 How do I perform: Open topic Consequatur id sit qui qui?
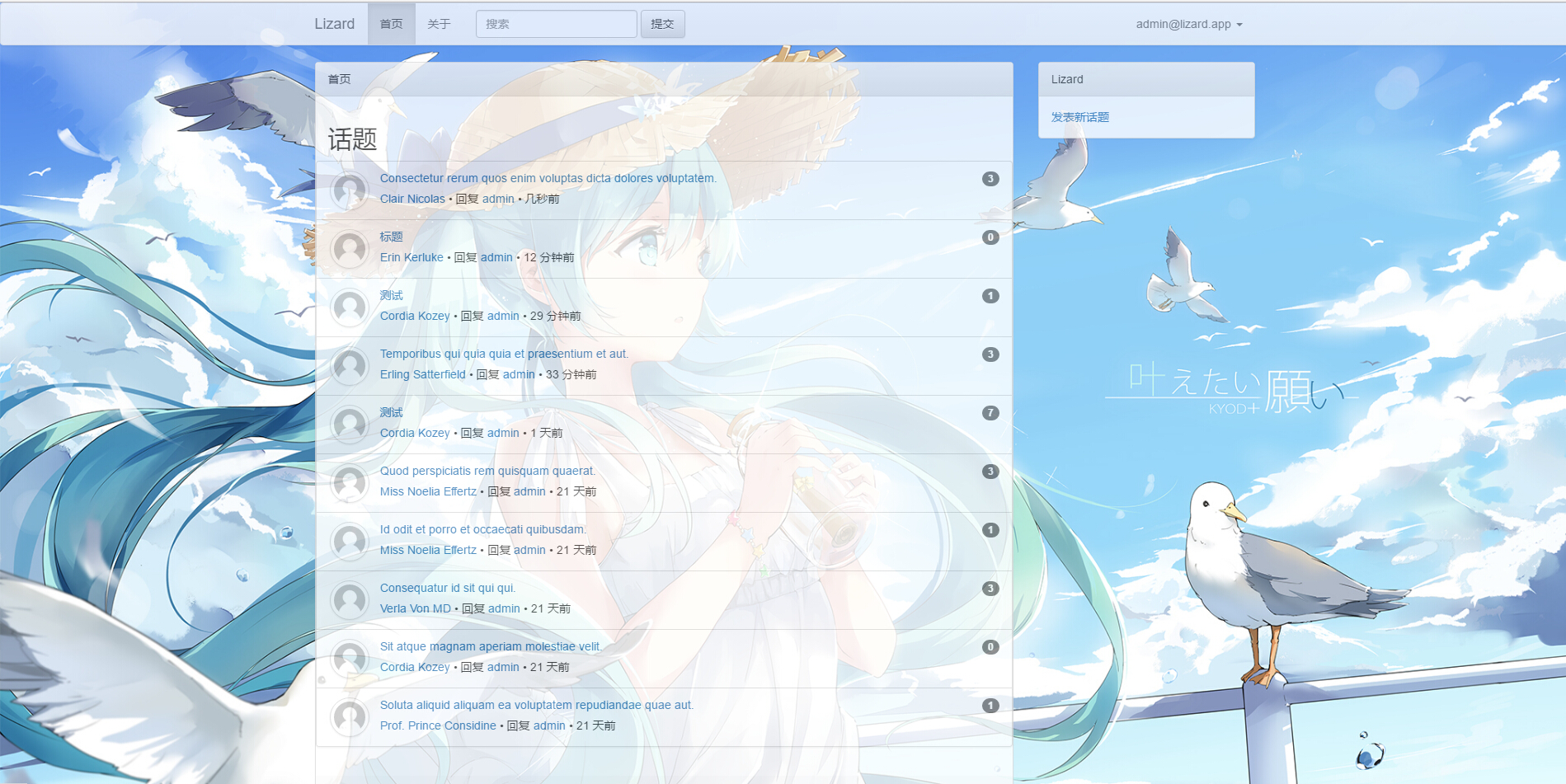pyautogui.click(x=448, y=588)
